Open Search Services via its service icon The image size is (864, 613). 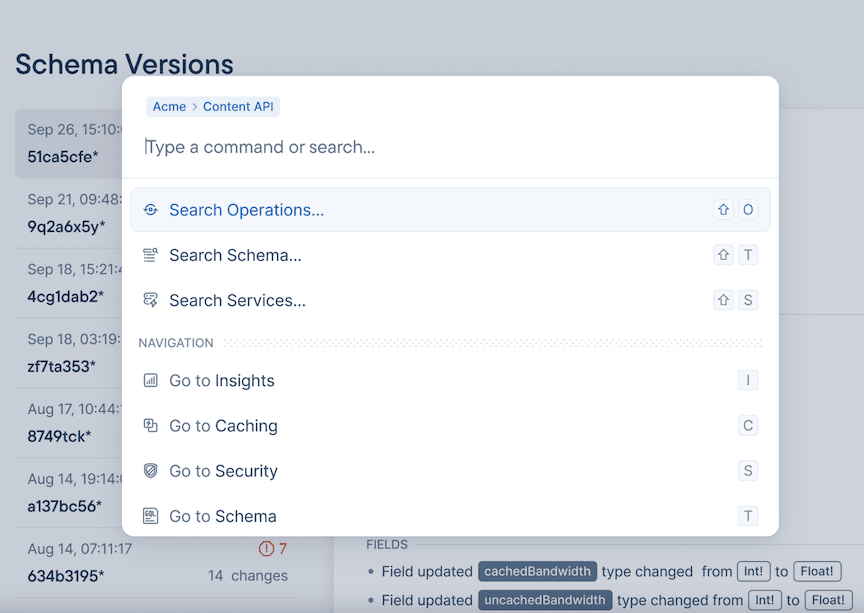pos(150,300)
